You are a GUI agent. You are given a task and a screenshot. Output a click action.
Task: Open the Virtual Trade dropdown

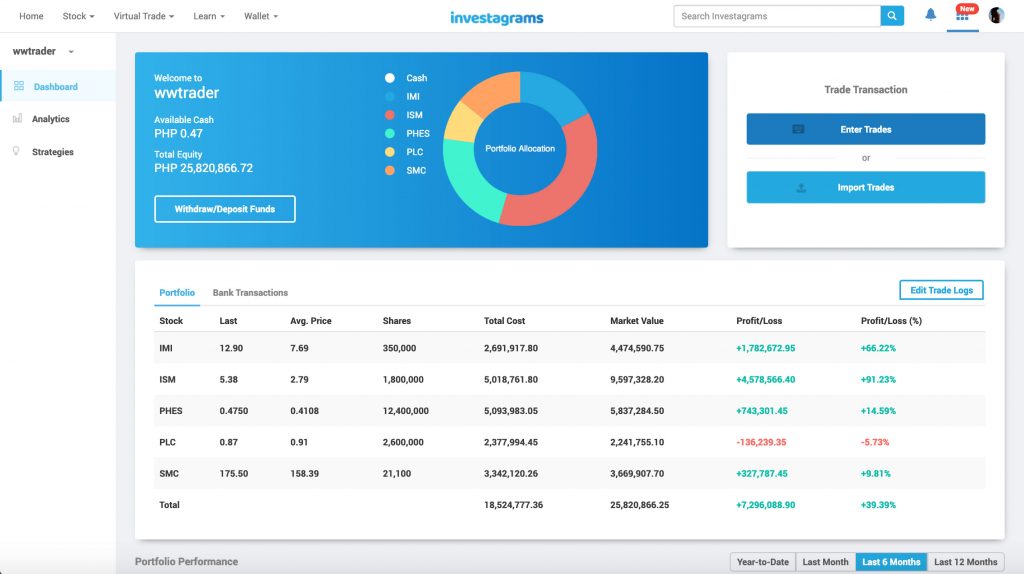point(143,17)
